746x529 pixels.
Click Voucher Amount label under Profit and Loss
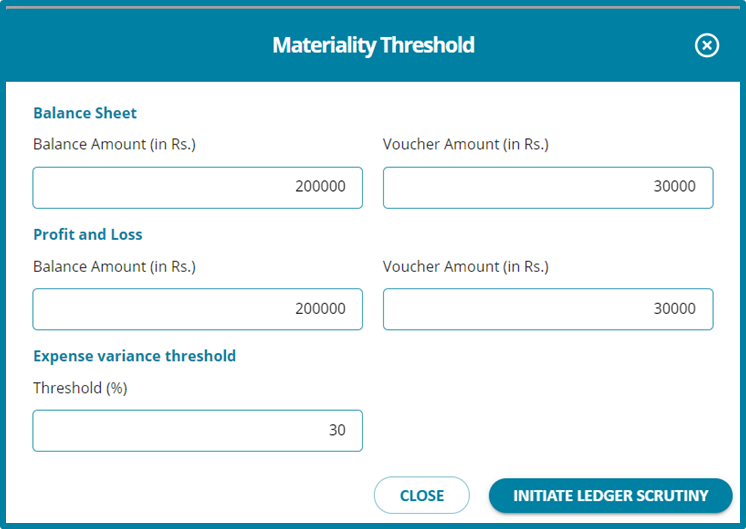coord(465,266)
